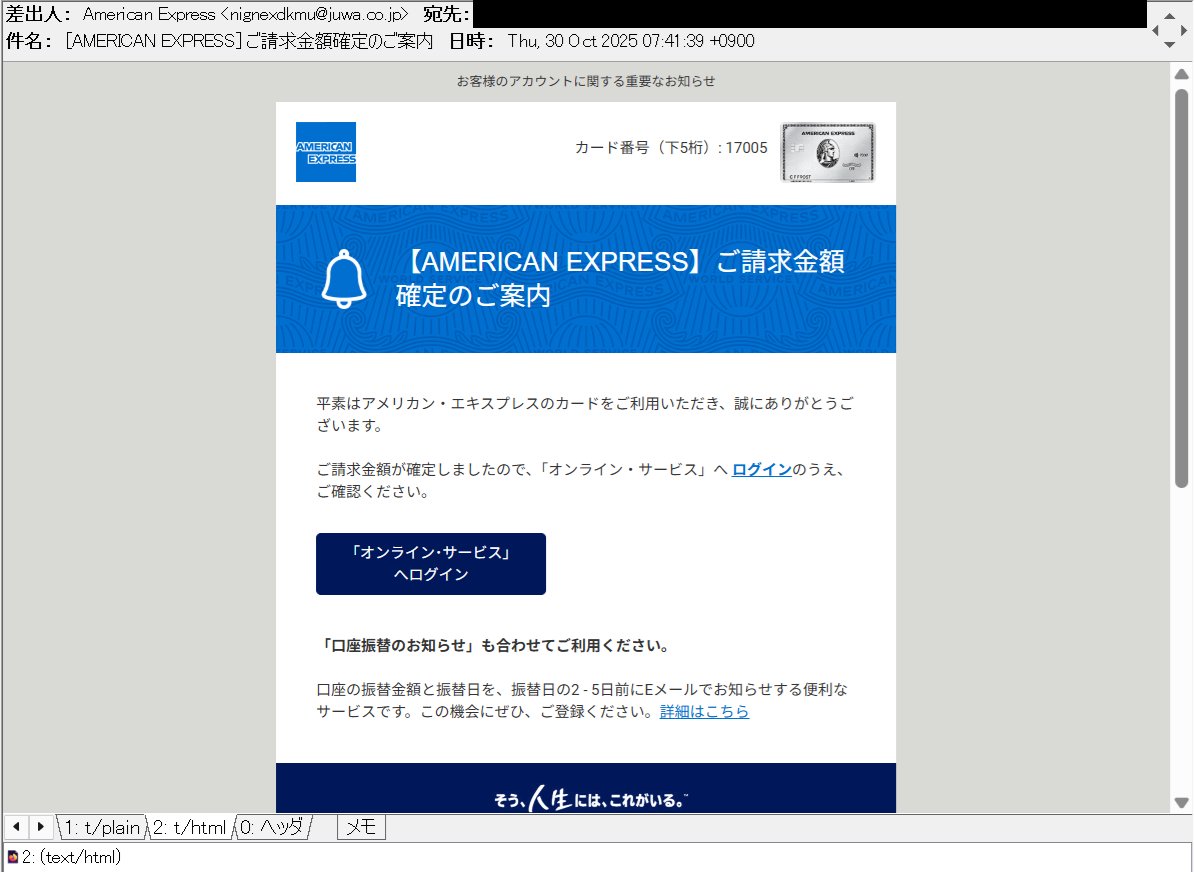Open the ログイン hyperlink in the message
The image size is (1194, 872).
(761, 470)
